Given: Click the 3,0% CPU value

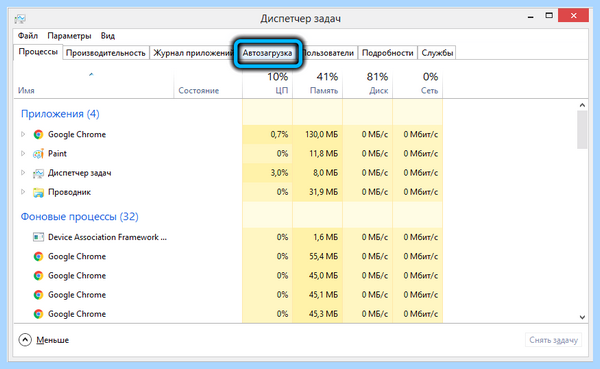Looking at the screenshot, I should (279, 173).
